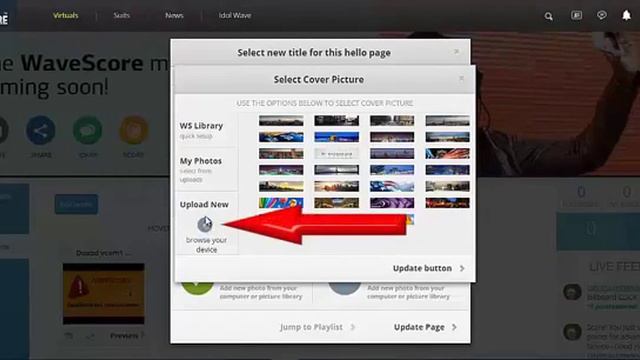
Task: Choose the blue banner cover in second column
Action: coord(337,137)
